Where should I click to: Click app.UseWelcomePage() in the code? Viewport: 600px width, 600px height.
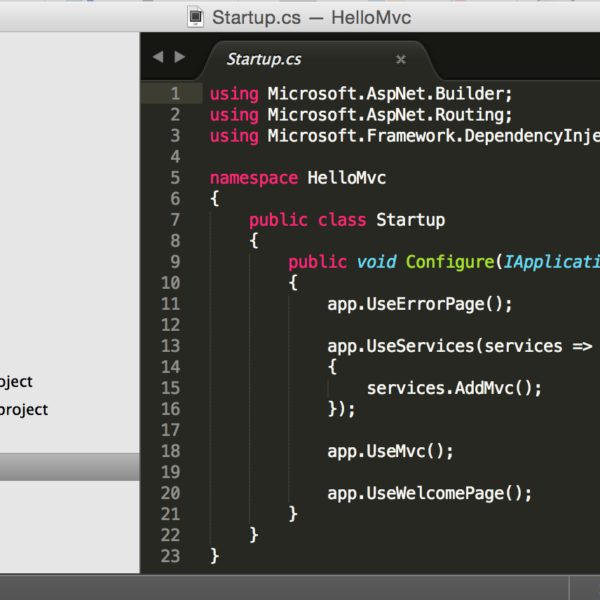tap(429, 493)
